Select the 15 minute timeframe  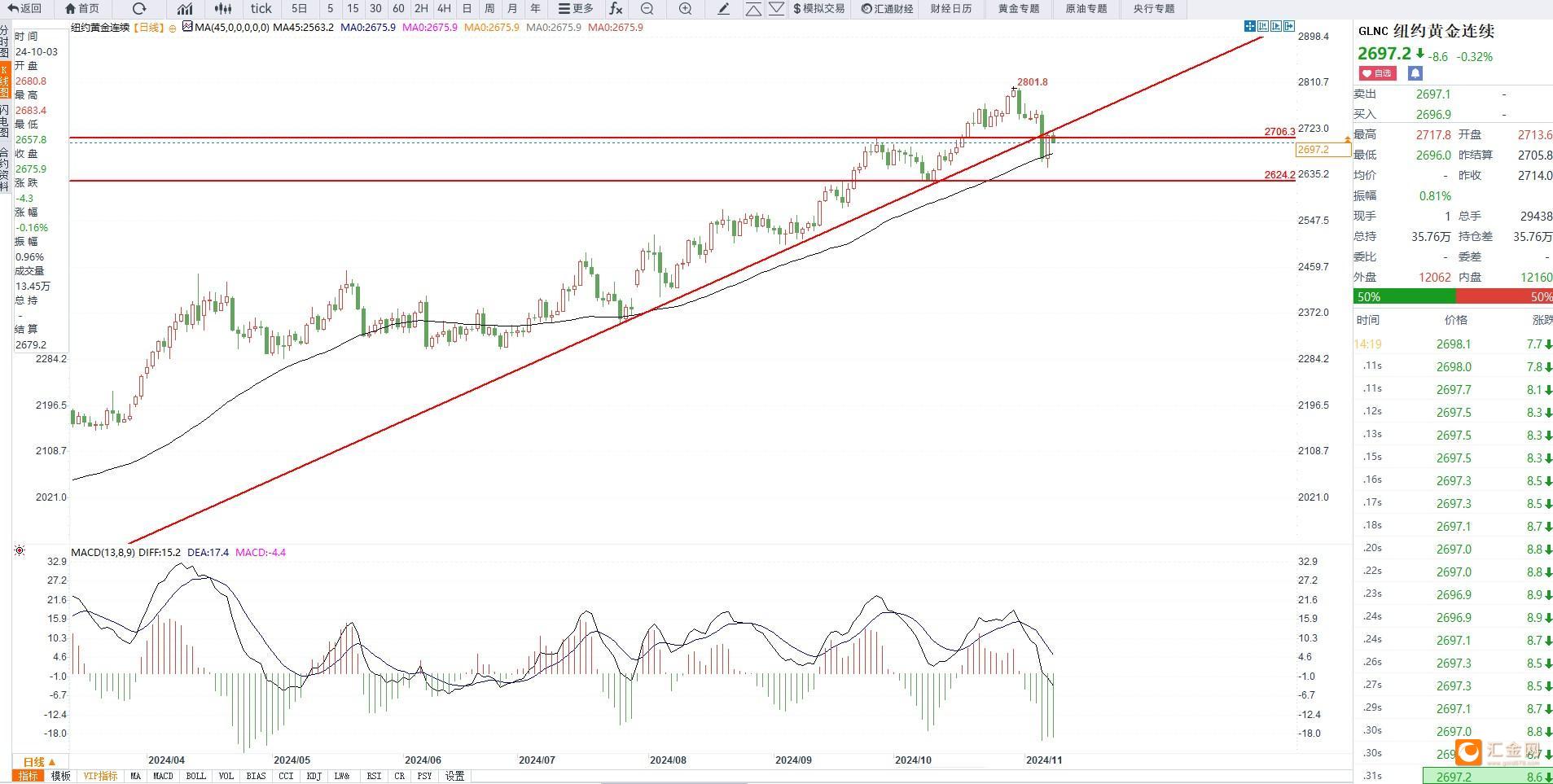tap(353, 8)
